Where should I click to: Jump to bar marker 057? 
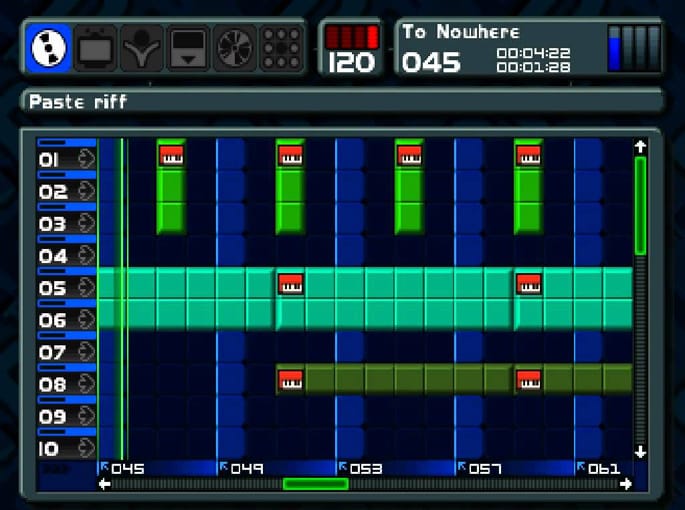480,468
